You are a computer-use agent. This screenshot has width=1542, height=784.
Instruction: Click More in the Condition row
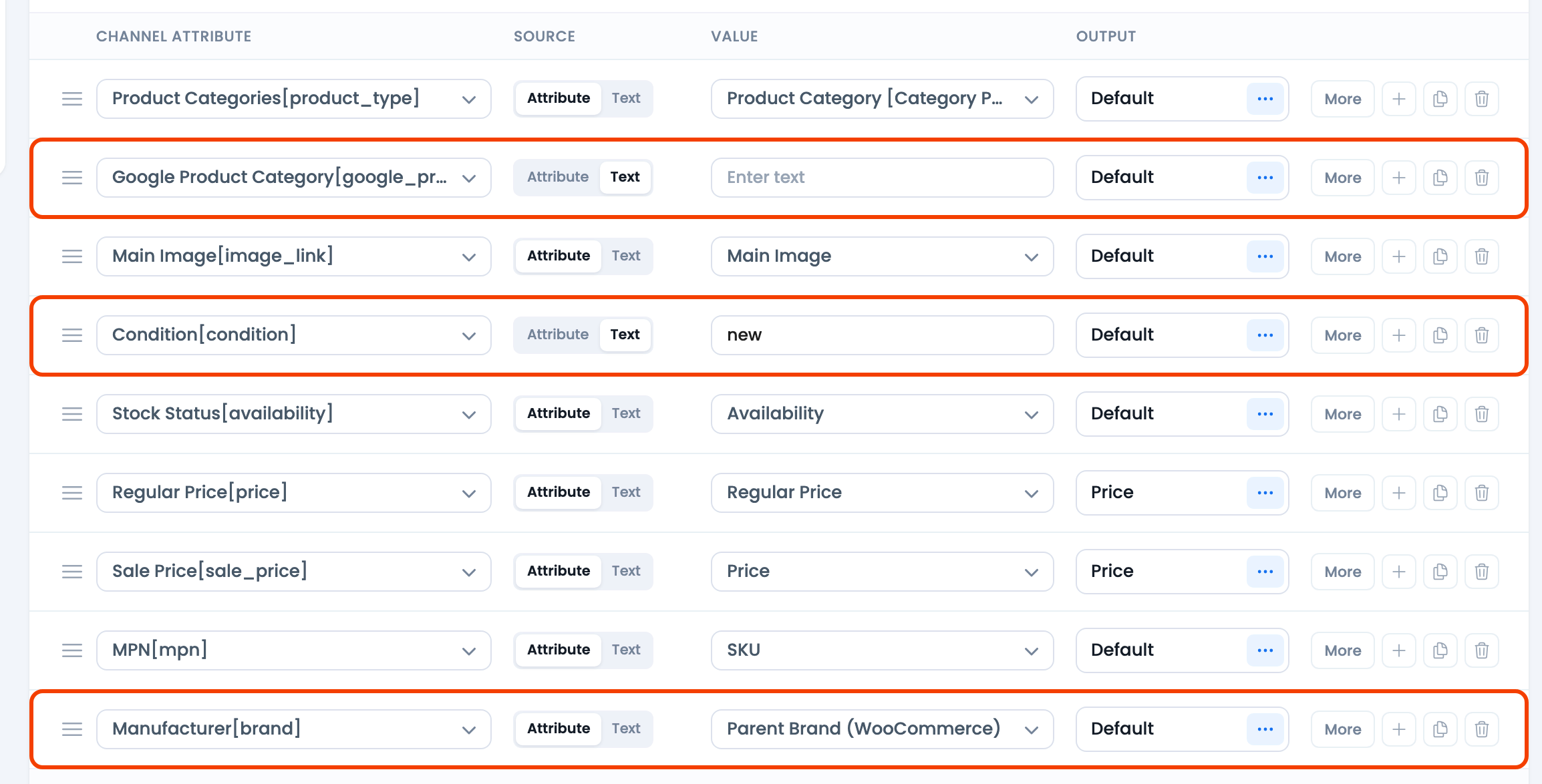click(1342, 335)
